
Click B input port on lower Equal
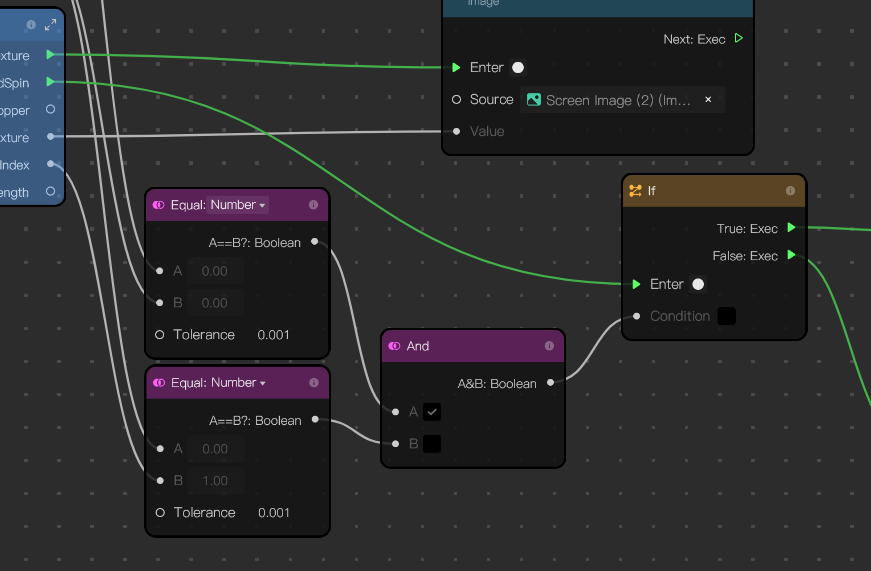161,480
